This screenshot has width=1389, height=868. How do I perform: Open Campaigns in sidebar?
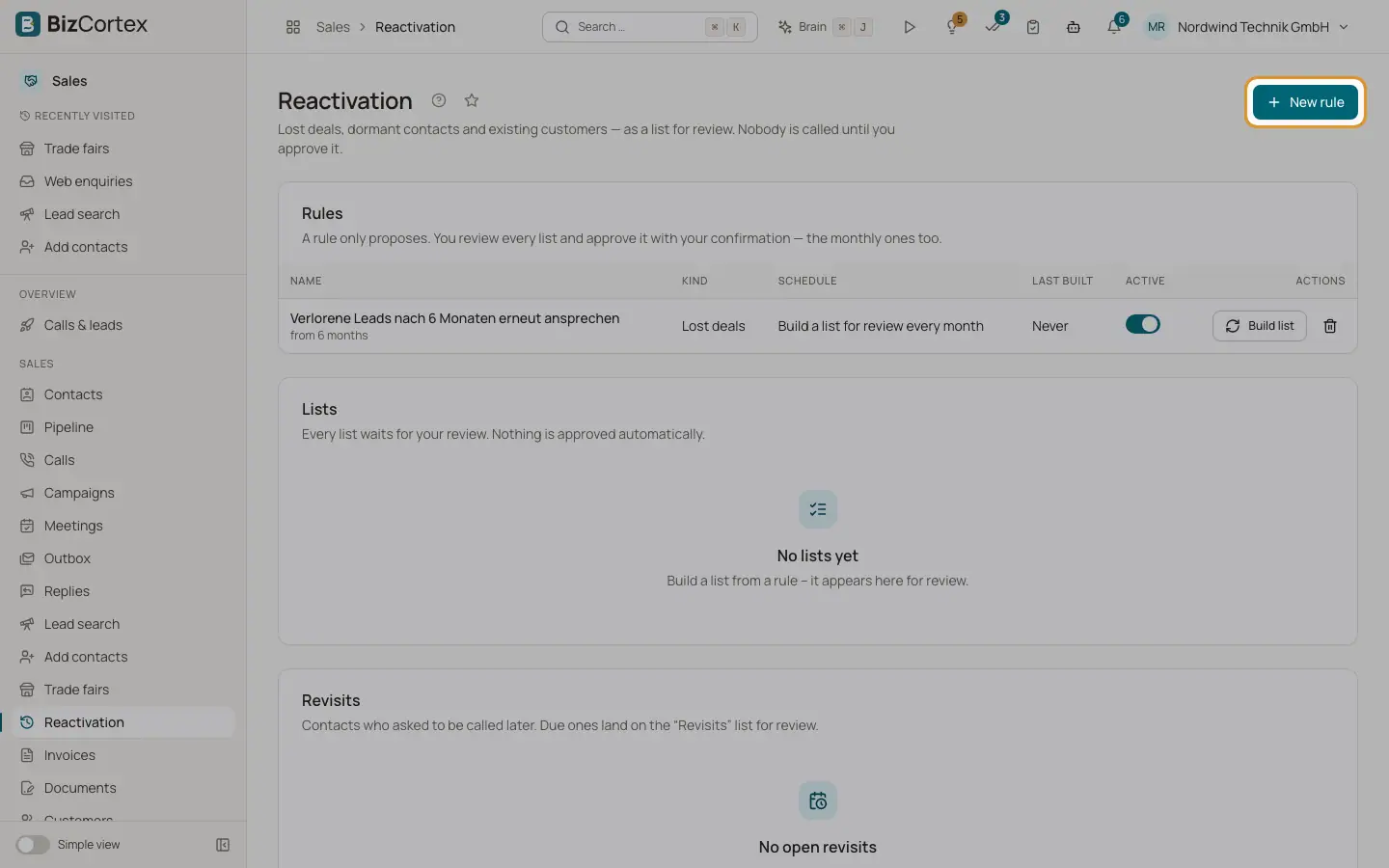tap(123, 493)
